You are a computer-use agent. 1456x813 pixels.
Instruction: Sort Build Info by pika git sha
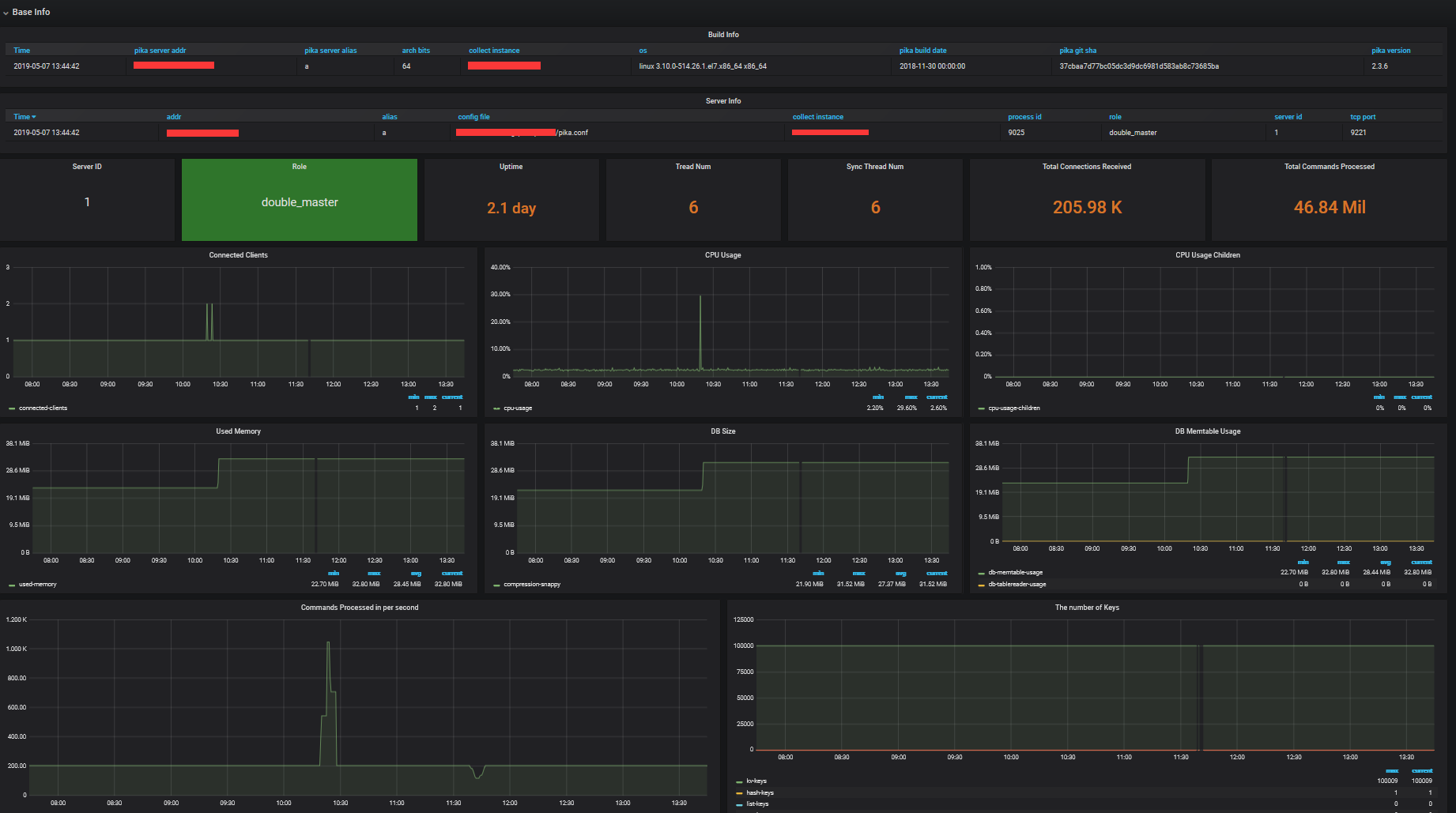click(1077, 51)
